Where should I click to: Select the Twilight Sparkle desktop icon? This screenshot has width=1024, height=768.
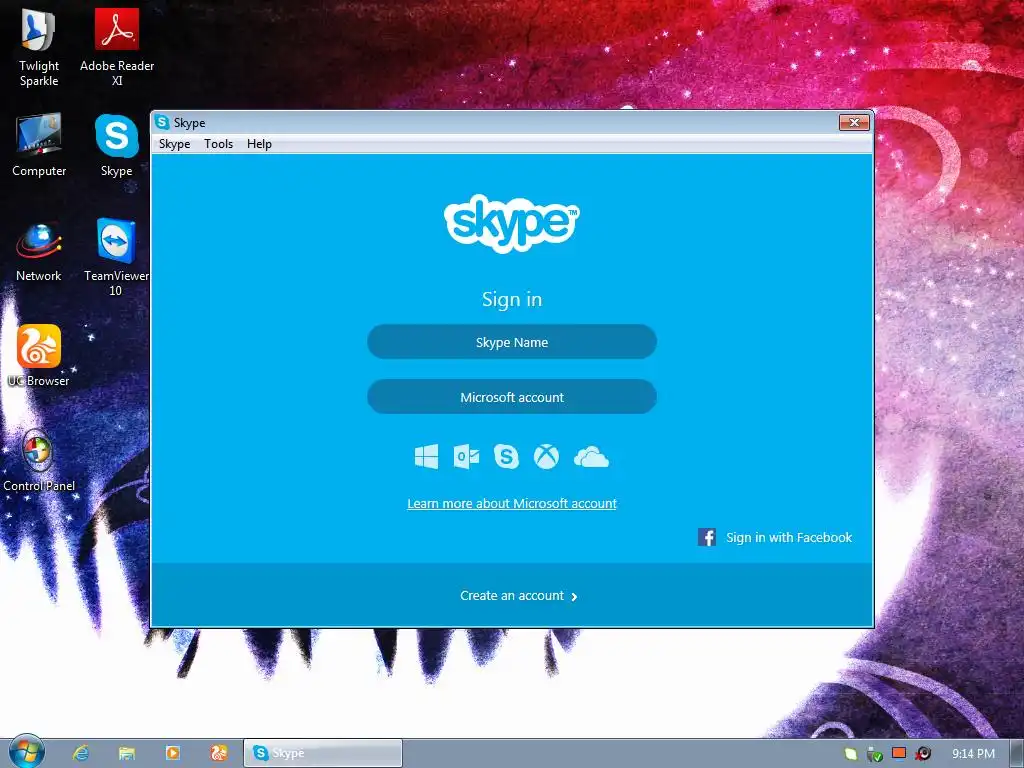pos(39,47)
